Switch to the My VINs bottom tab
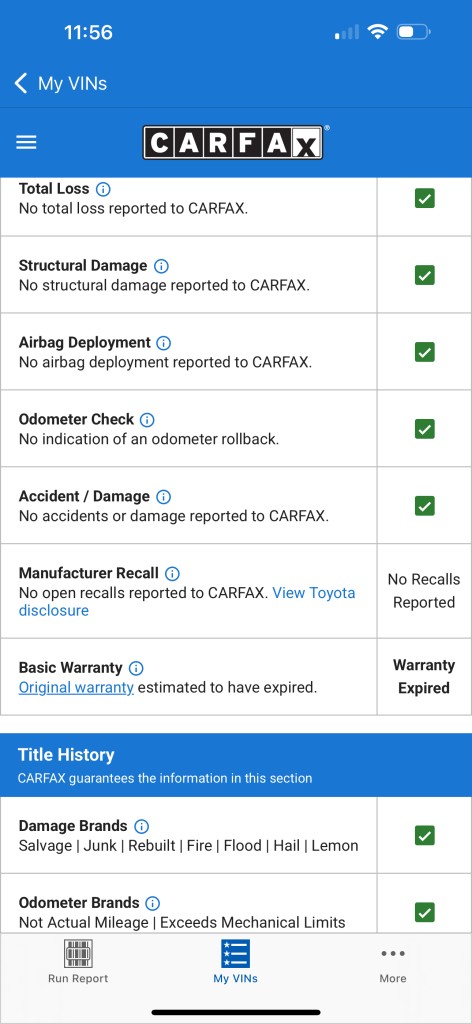Screen dimensions: 472x1024 tap(236, 961)
